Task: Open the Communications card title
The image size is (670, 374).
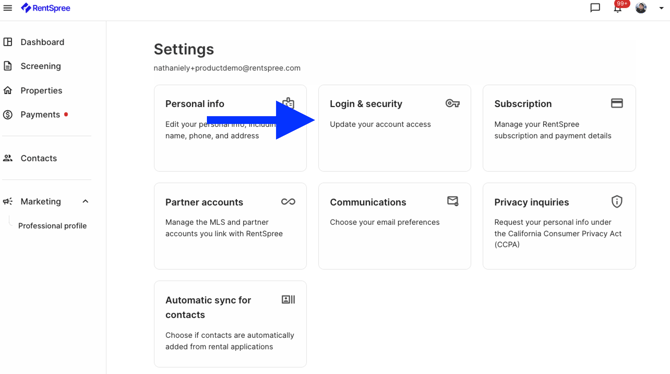Action: pos(368,202)
